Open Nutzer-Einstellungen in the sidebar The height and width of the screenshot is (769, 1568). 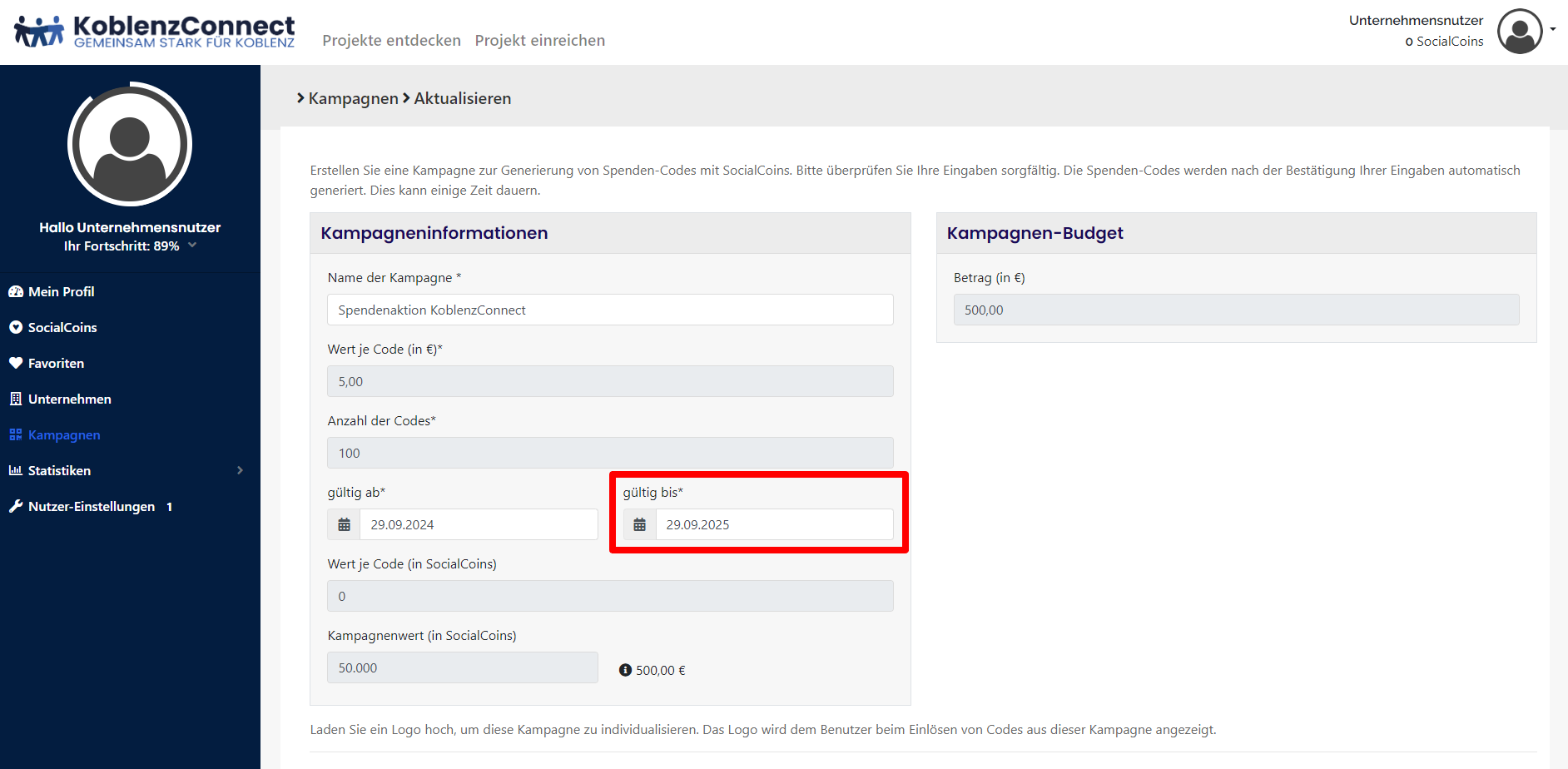(92, 507)
